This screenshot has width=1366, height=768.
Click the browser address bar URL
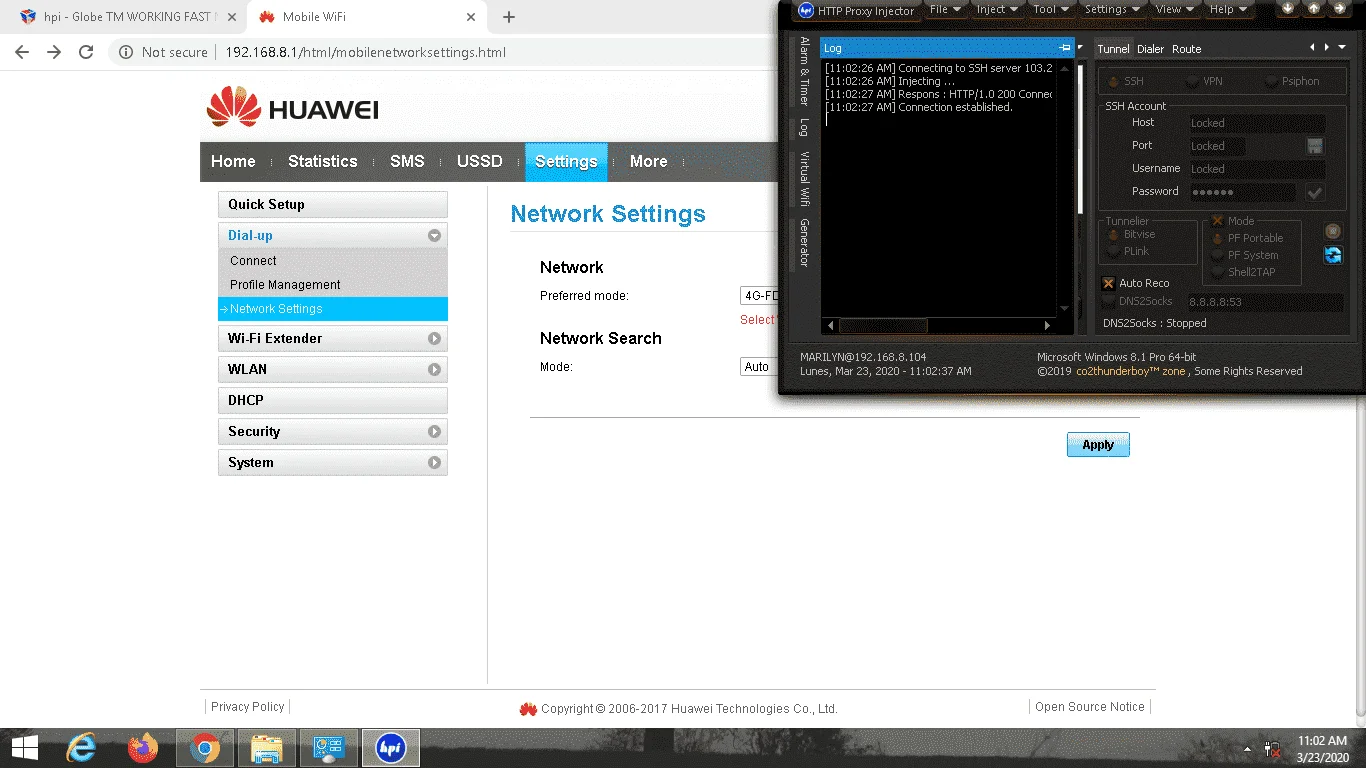pos(365,53)
